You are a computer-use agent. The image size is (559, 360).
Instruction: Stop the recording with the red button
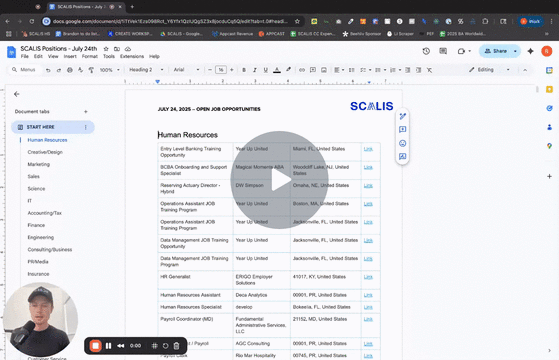(x=95, y=346)
